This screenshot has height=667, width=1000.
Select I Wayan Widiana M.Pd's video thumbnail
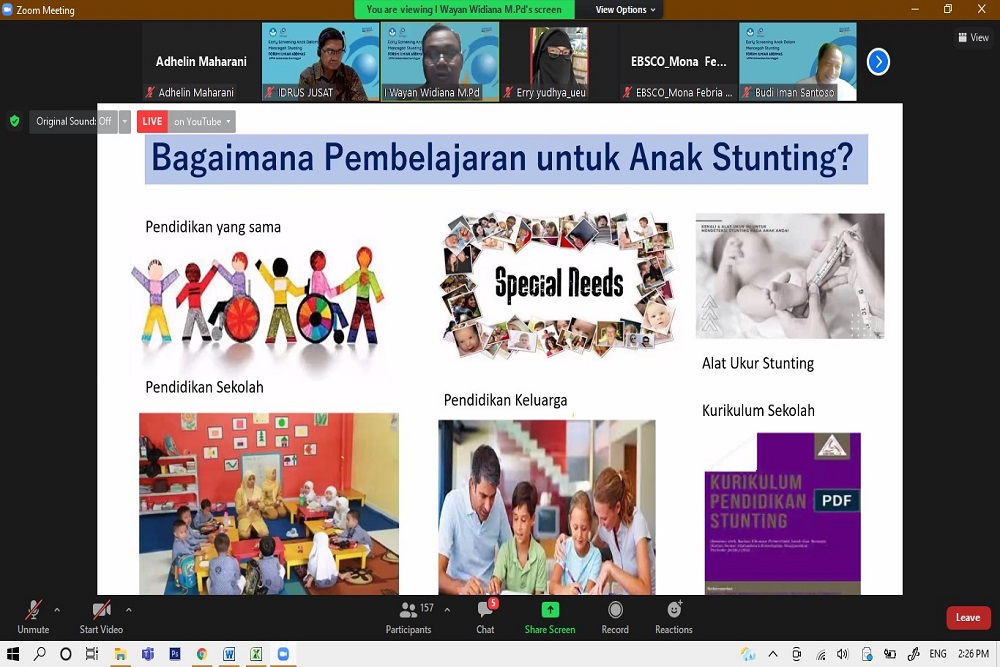(440, 62)
